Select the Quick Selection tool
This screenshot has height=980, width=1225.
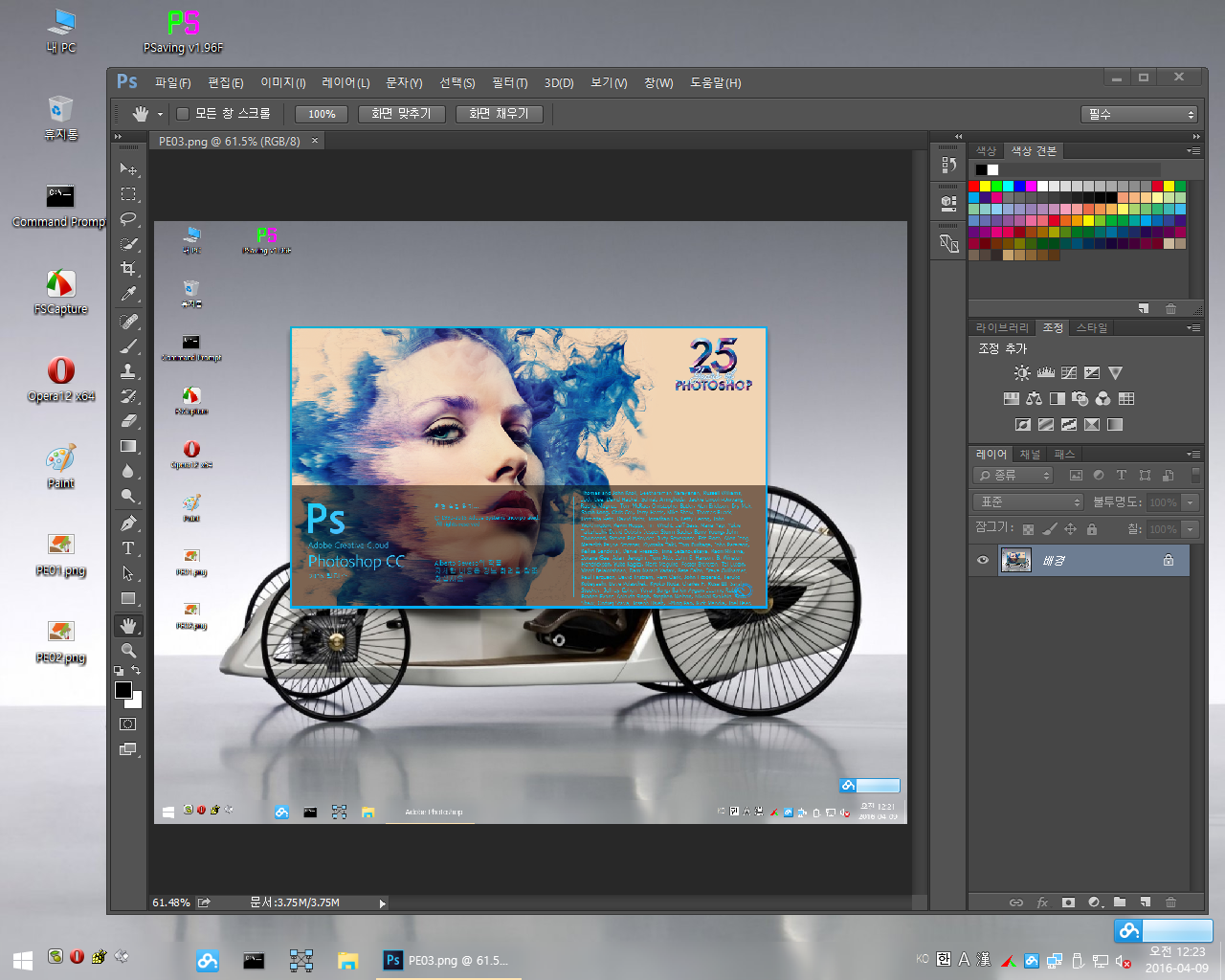pos(128,244)
